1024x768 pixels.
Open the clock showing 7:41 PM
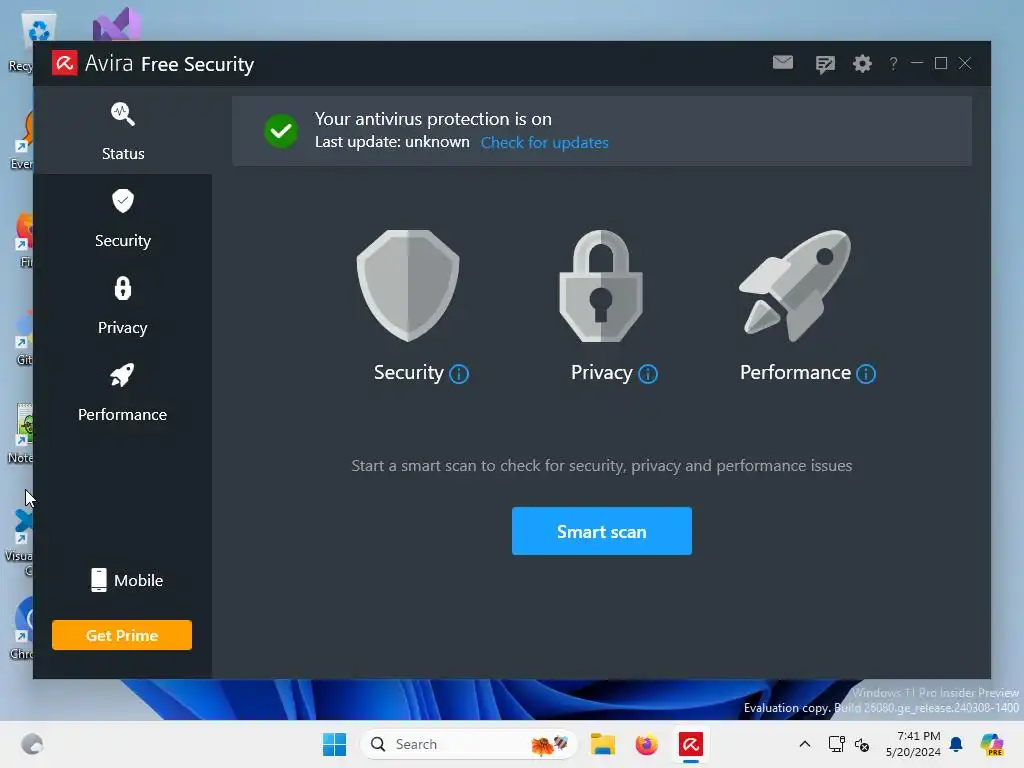click(x=913, y=744)
